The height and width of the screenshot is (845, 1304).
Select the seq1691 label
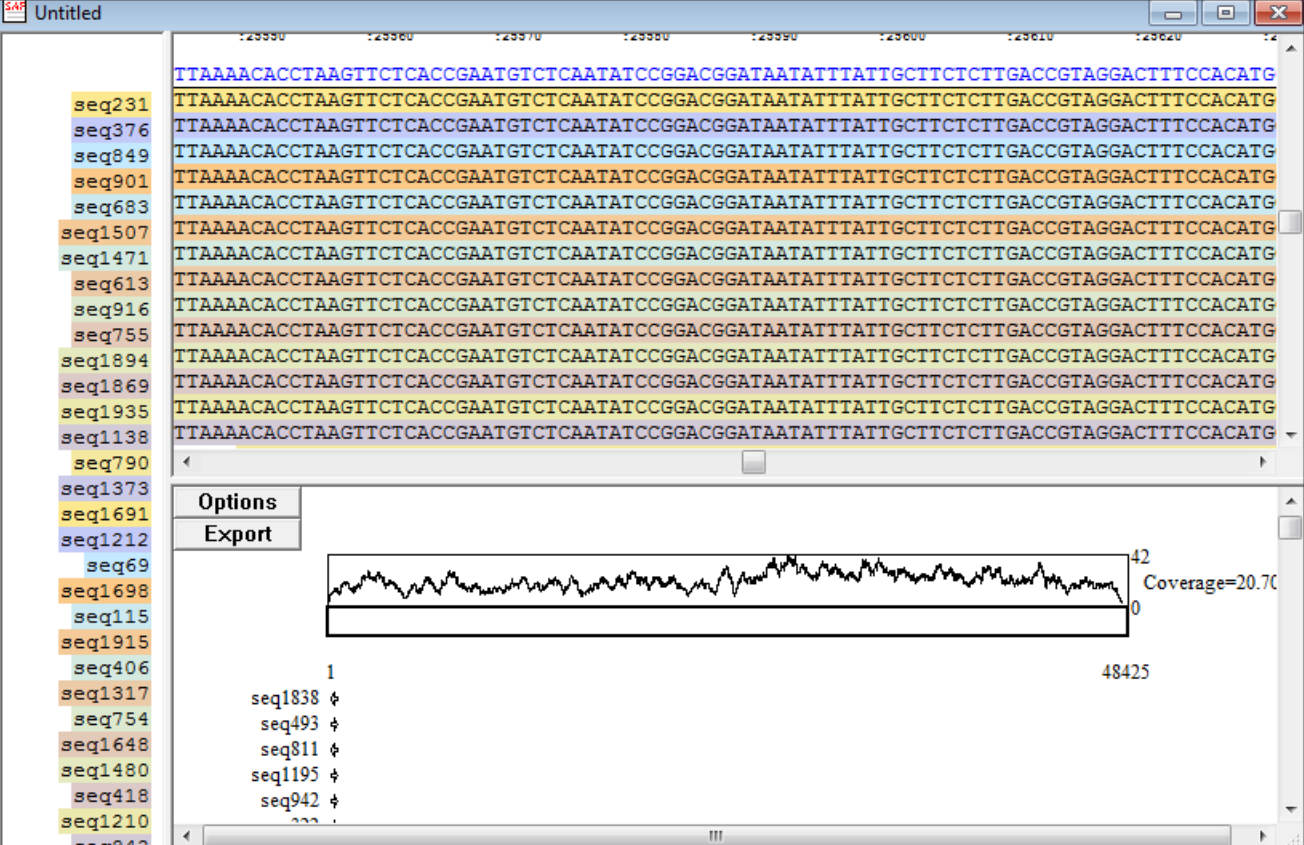coord(105,515)
